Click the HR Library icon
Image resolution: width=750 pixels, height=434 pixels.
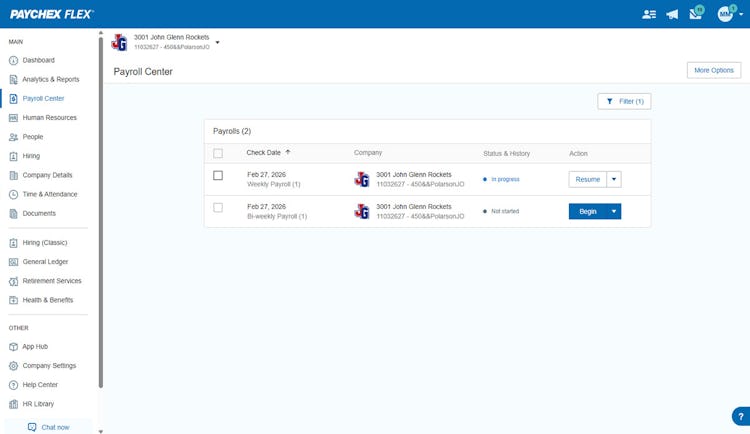coord(13,404)
